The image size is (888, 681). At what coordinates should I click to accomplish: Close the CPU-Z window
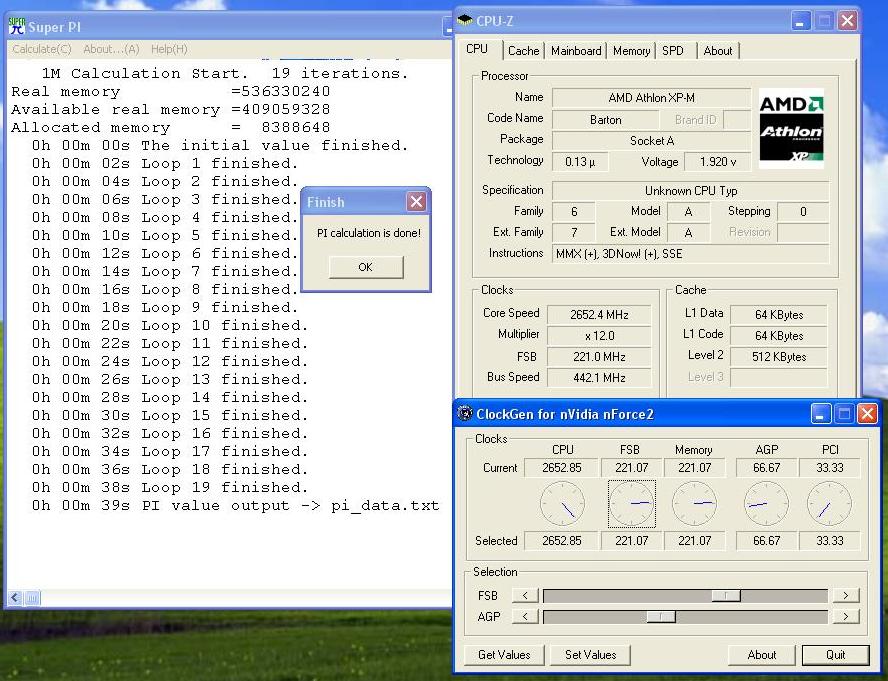tap(847, 22)
